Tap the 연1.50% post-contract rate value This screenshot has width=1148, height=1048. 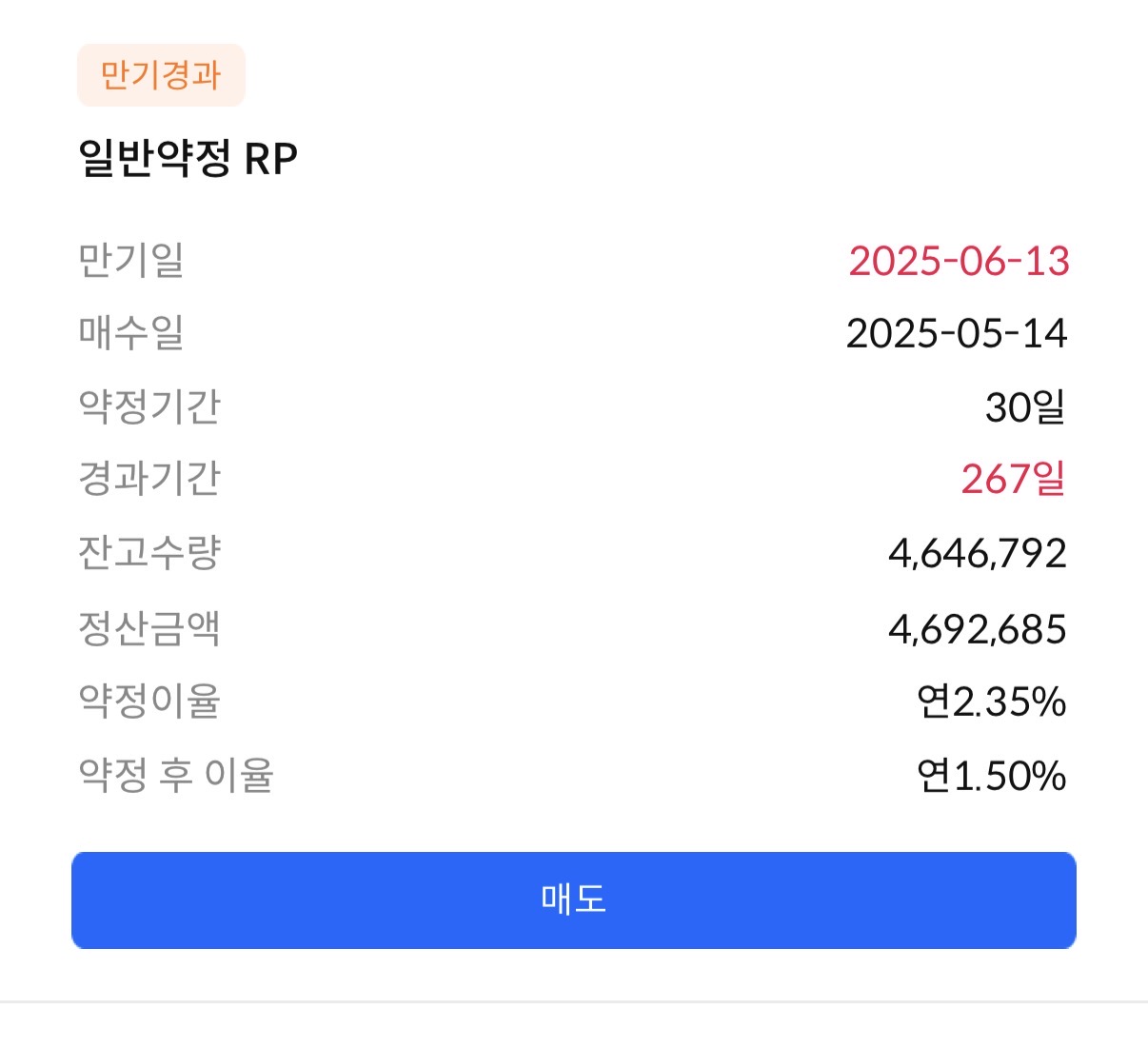point(991,776)
